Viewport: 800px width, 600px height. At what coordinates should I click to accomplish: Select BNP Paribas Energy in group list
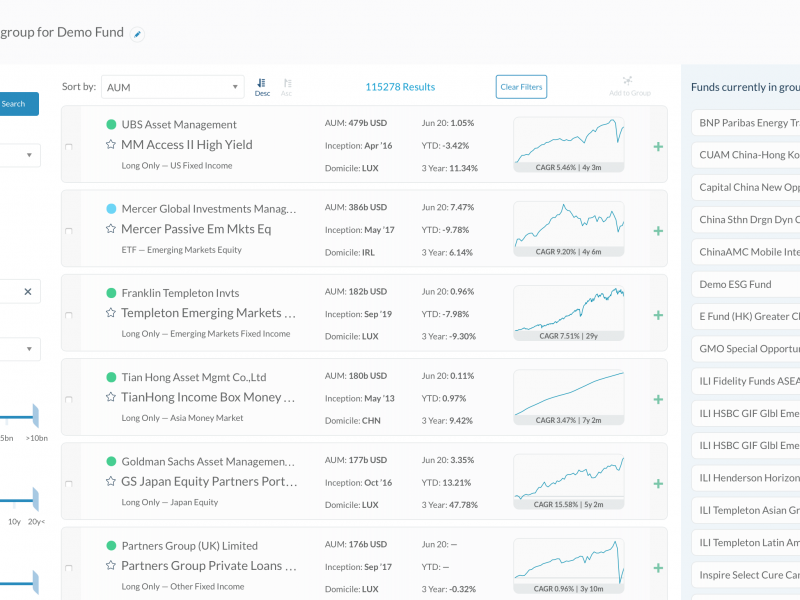tap(746, 123)
